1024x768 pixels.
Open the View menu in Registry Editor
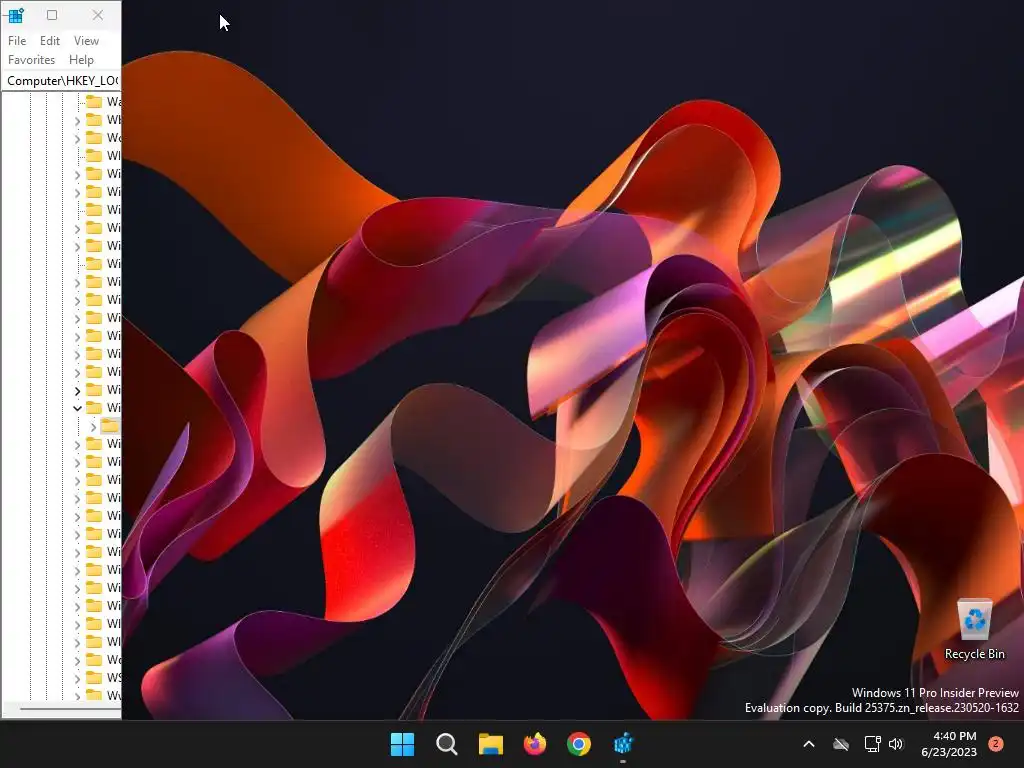point(86,40)
